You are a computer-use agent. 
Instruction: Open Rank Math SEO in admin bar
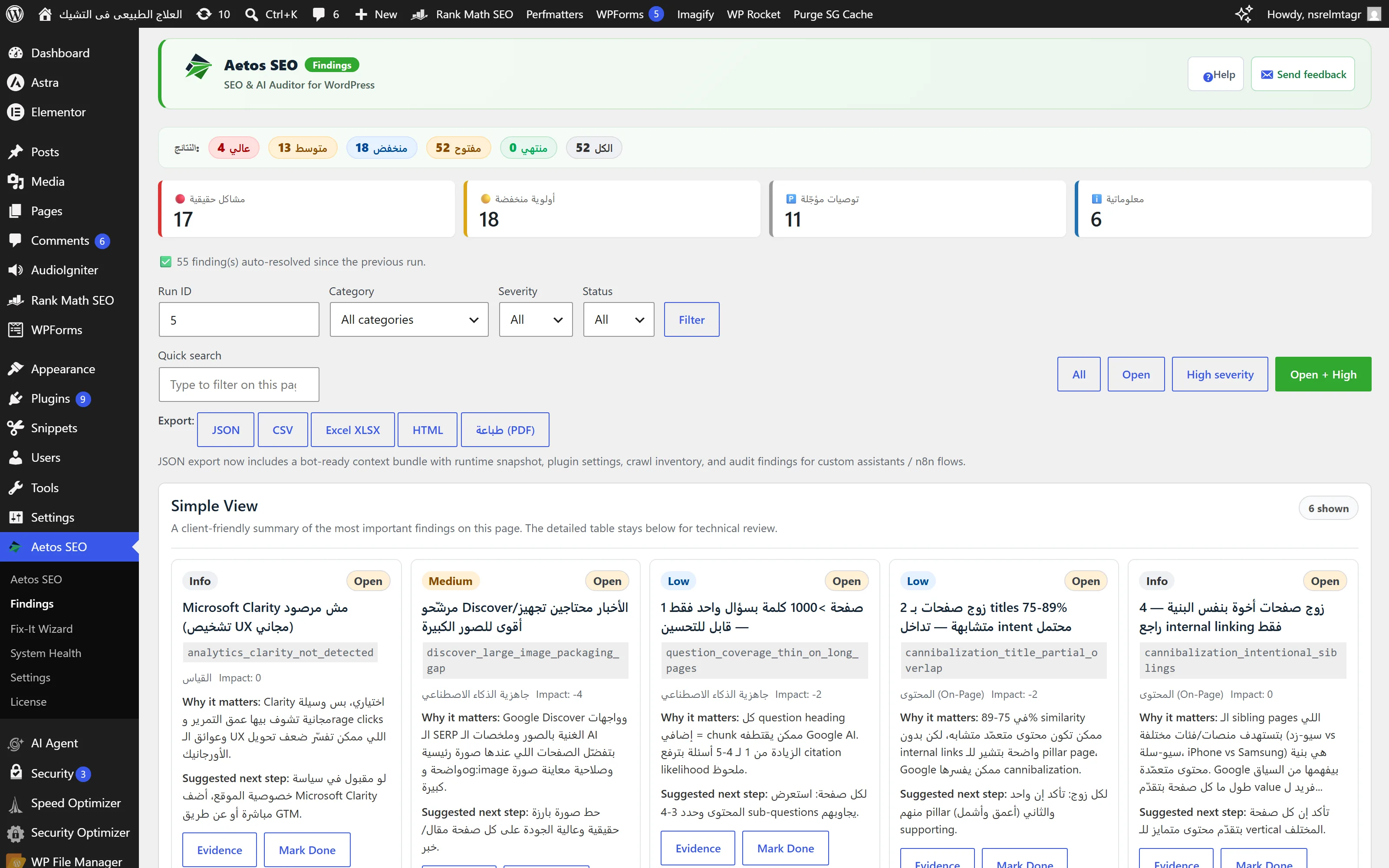462,14
